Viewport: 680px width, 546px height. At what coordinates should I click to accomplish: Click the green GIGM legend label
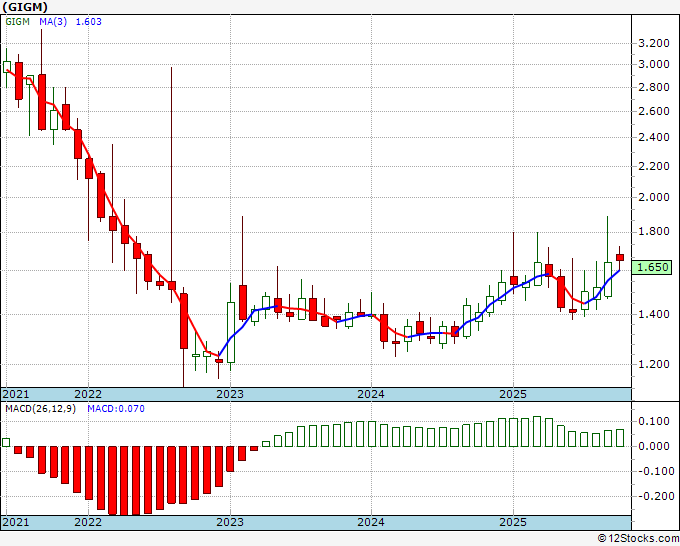pos(17,22)
